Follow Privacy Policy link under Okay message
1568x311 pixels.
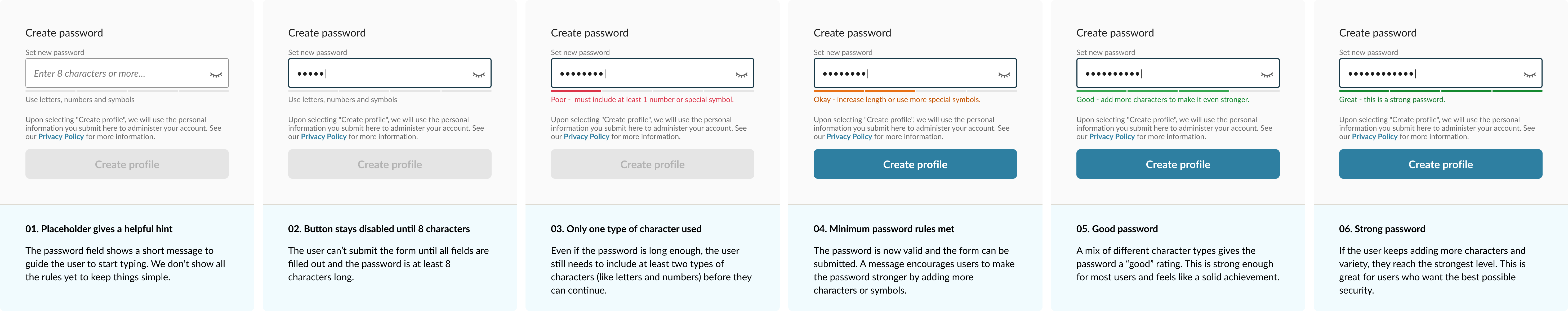click(849, 137)
